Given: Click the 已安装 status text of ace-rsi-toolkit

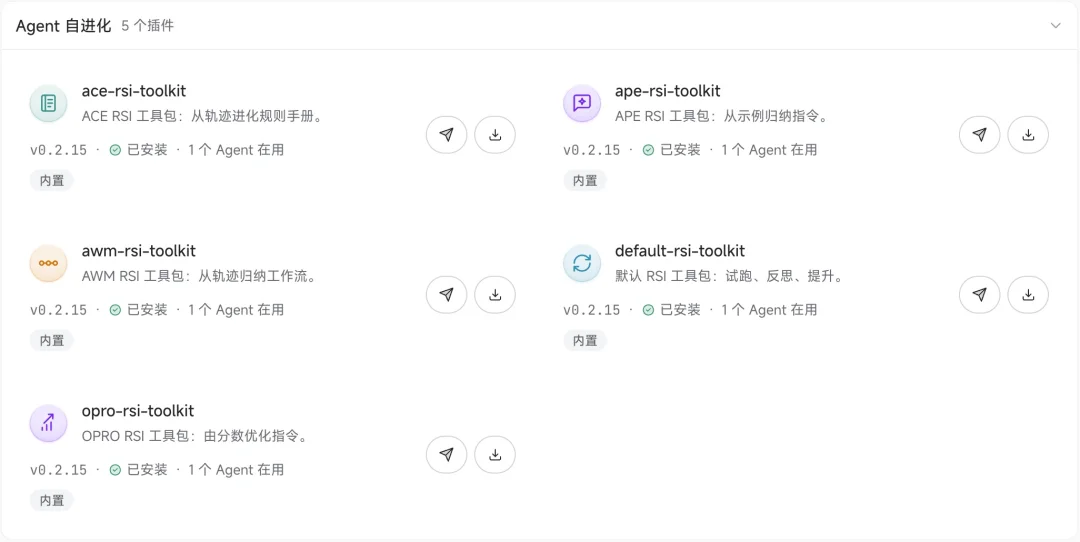Looking at the screenshot, I should point(147,150).
